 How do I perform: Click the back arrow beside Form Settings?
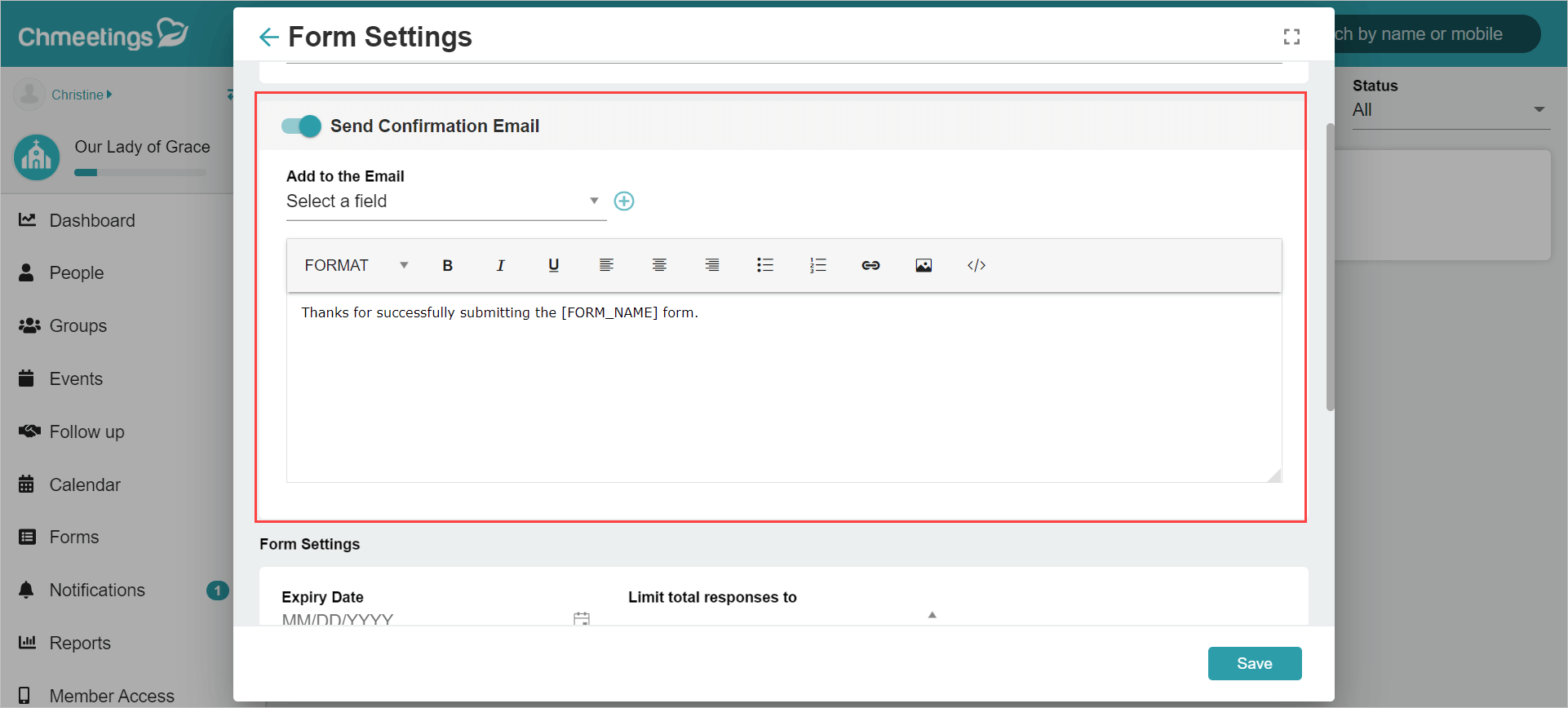point(268,37)
